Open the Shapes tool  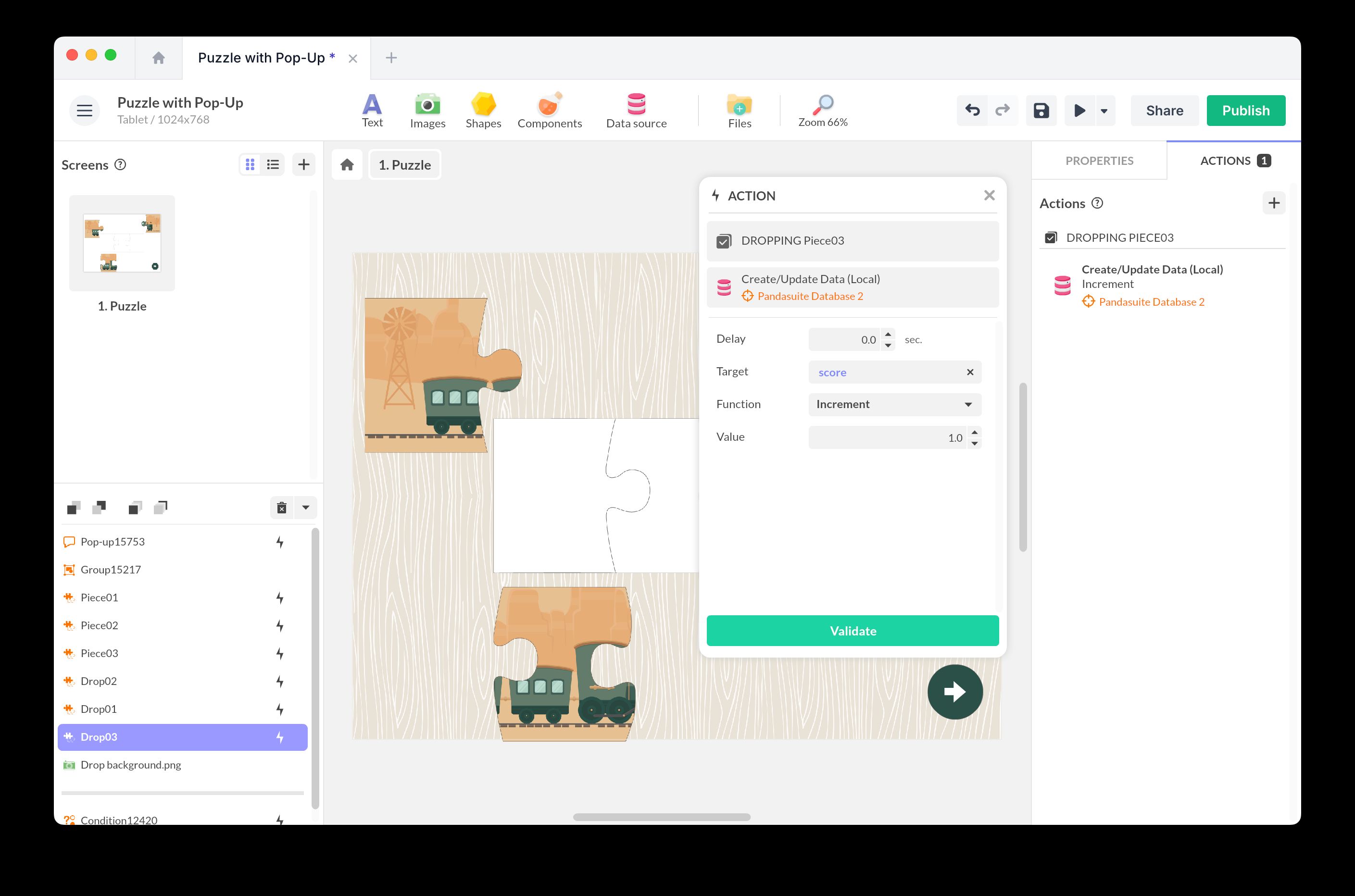click(x=483, y=105)
